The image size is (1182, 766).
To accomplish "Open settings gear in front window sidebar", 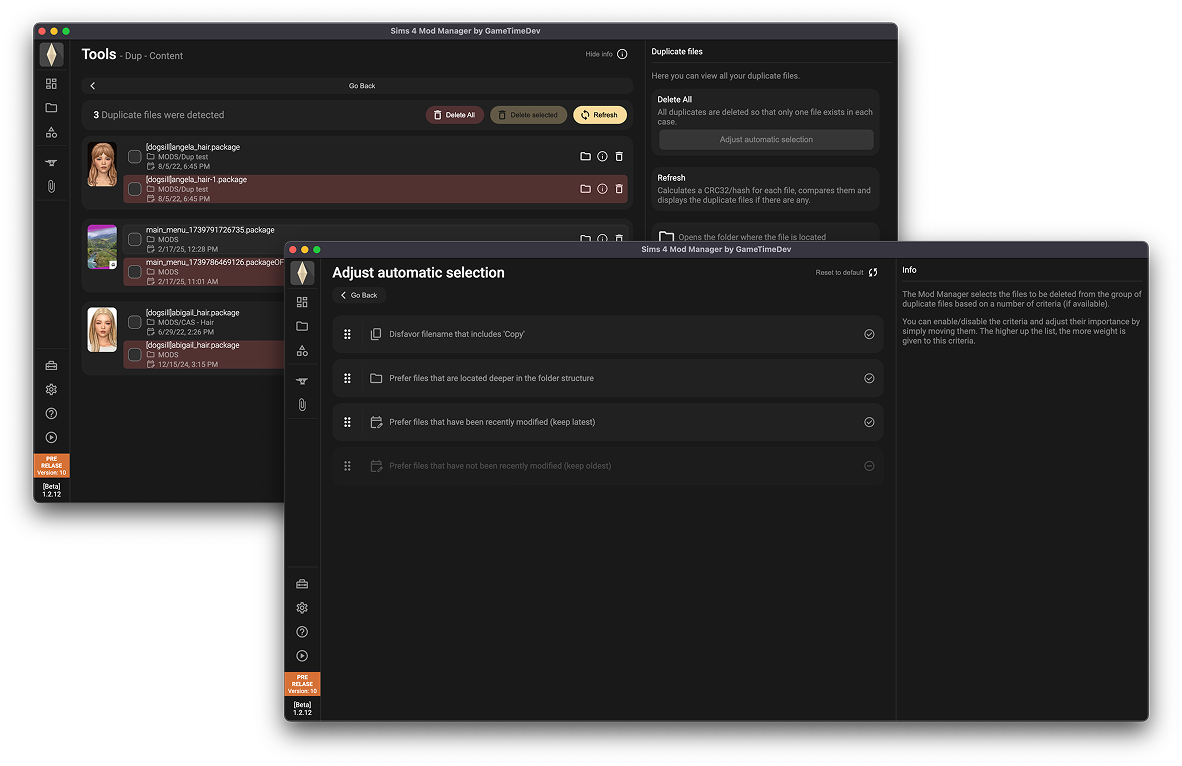I will tap(302, 608).
